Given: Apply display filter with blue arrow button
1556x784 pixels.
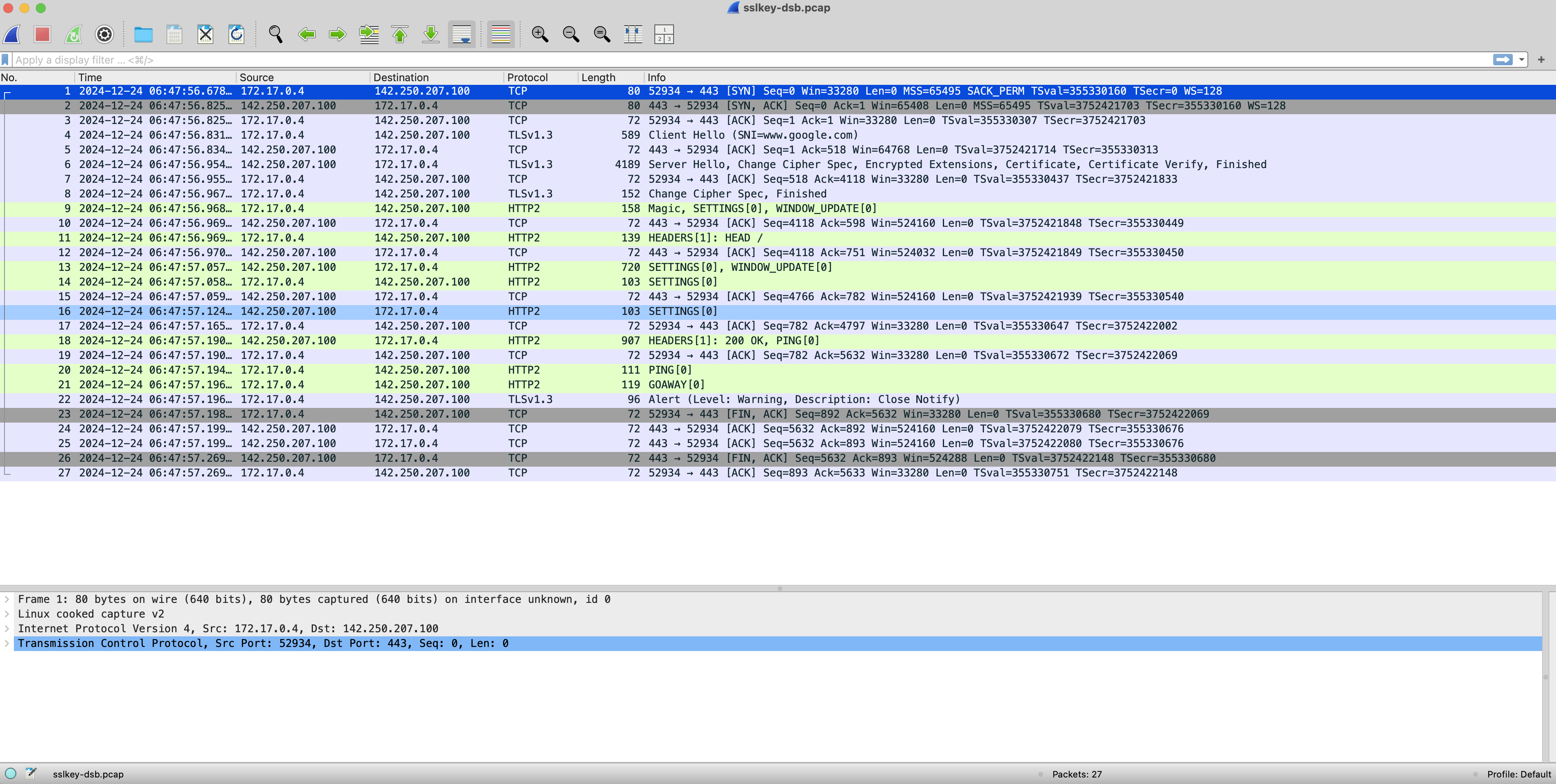Looking at the screenshot, I should (x=1502, y=60).
